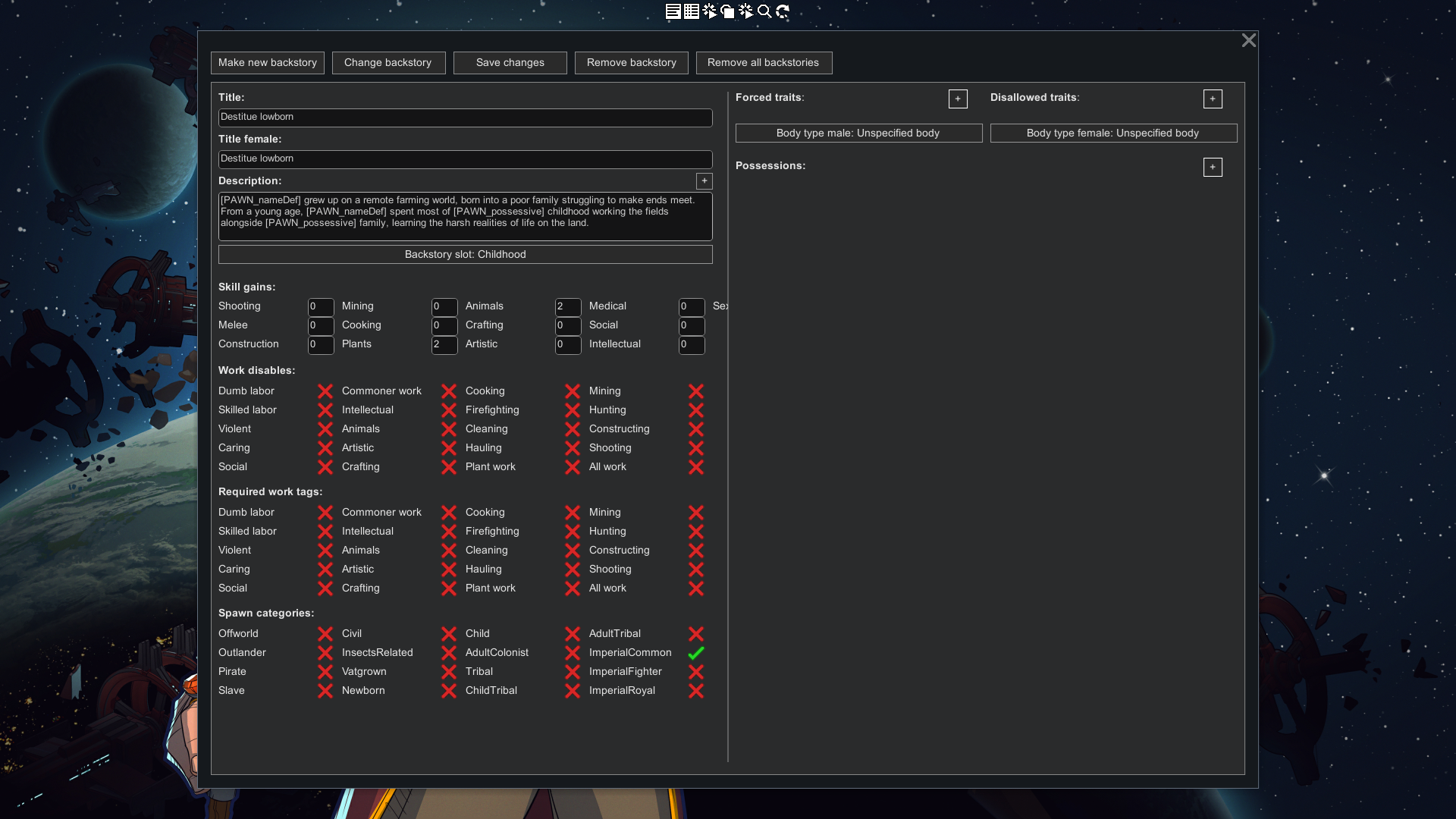Image resolution: width=1456 pixels, height=819 pixels.
Task: Add a disallowed trait with plus button
Action: [x=1213, y=99]
